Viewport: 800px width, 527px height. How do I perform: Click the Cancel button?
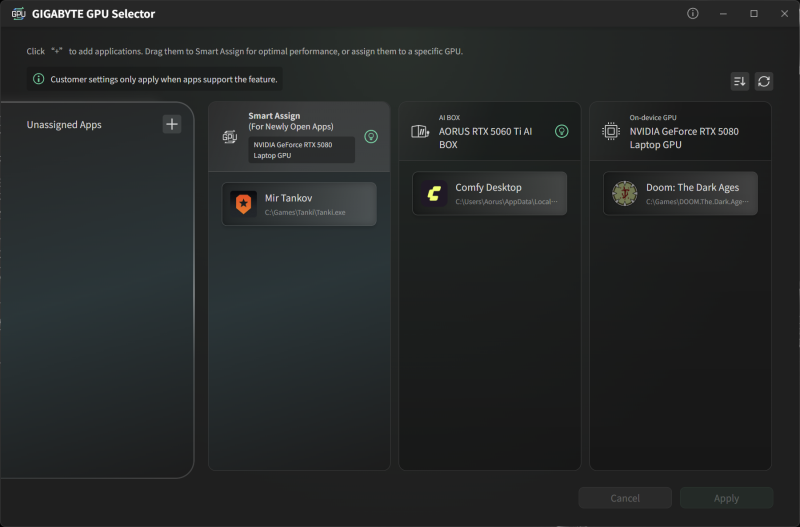625,498
